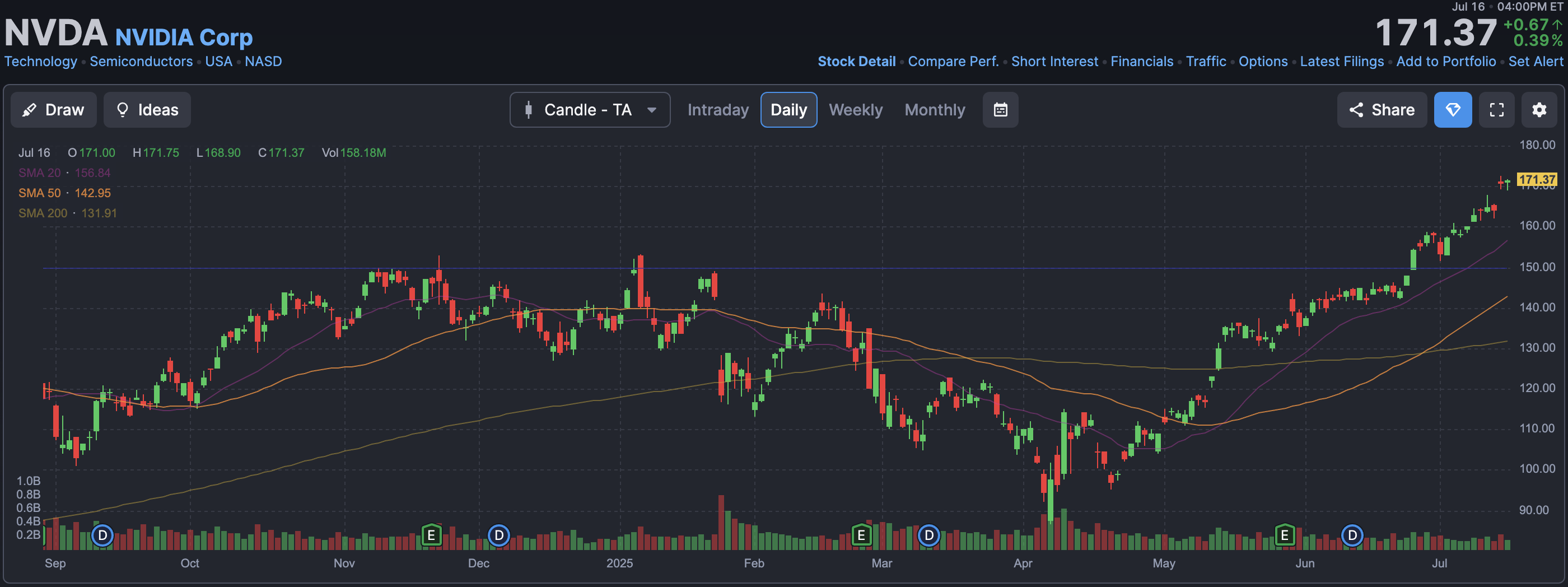Toggle fullscreen chart view
Viewport: 1568px width, 587px height.
pyautogui.click(x=1496, y=110)
